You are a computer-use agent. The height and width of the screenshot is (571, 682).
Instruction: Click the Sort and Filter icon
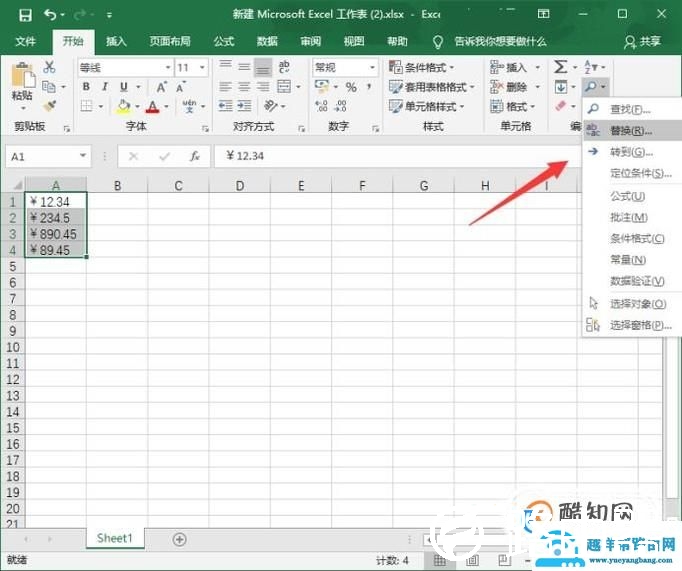[x=590, y=67]
